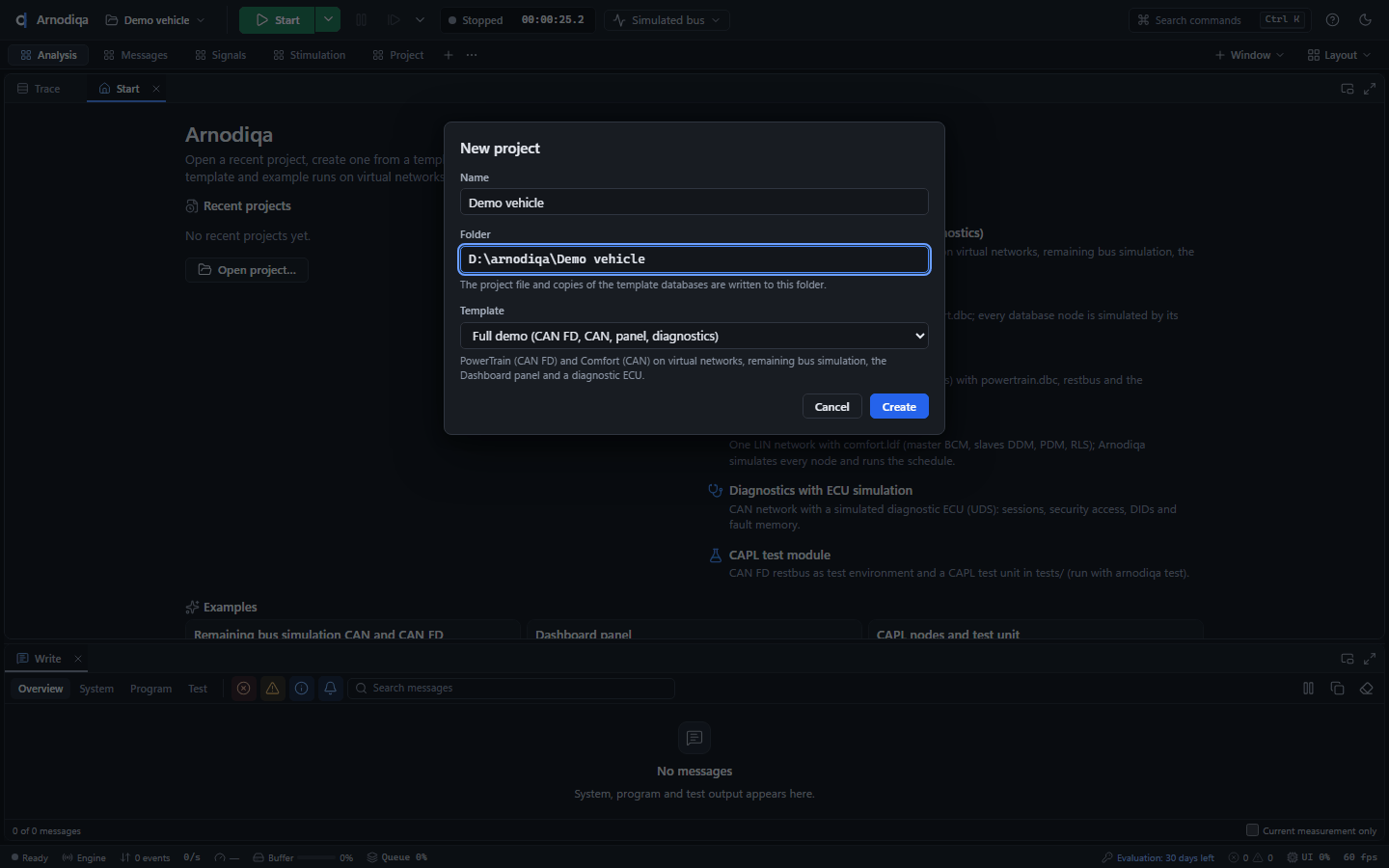
Task: Open the help icon in the title bar
Action: [1332, 20]
